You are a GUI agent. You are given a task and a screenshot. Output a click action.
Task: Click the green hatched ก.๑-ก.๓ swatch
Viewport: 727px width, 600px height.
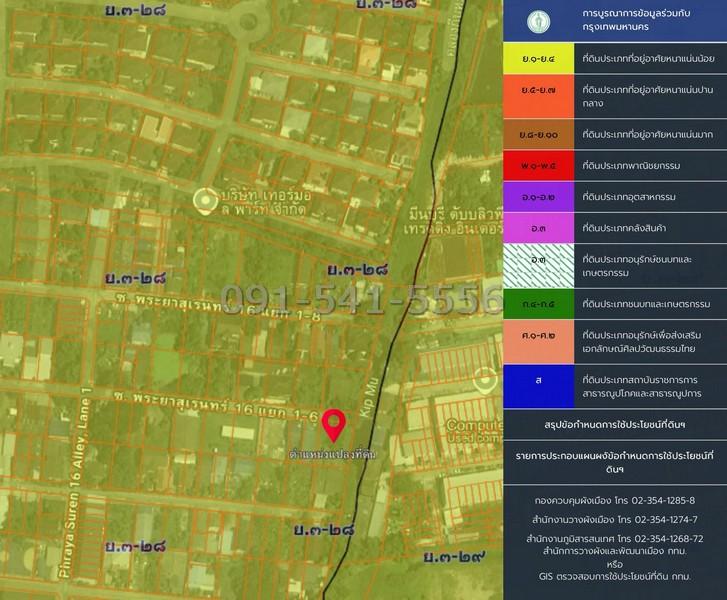pos(539,265)
